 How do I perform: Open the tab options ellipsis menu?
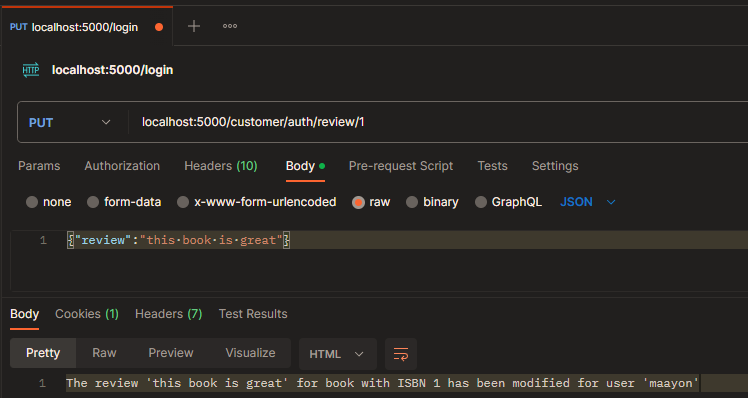click(230, 26)
